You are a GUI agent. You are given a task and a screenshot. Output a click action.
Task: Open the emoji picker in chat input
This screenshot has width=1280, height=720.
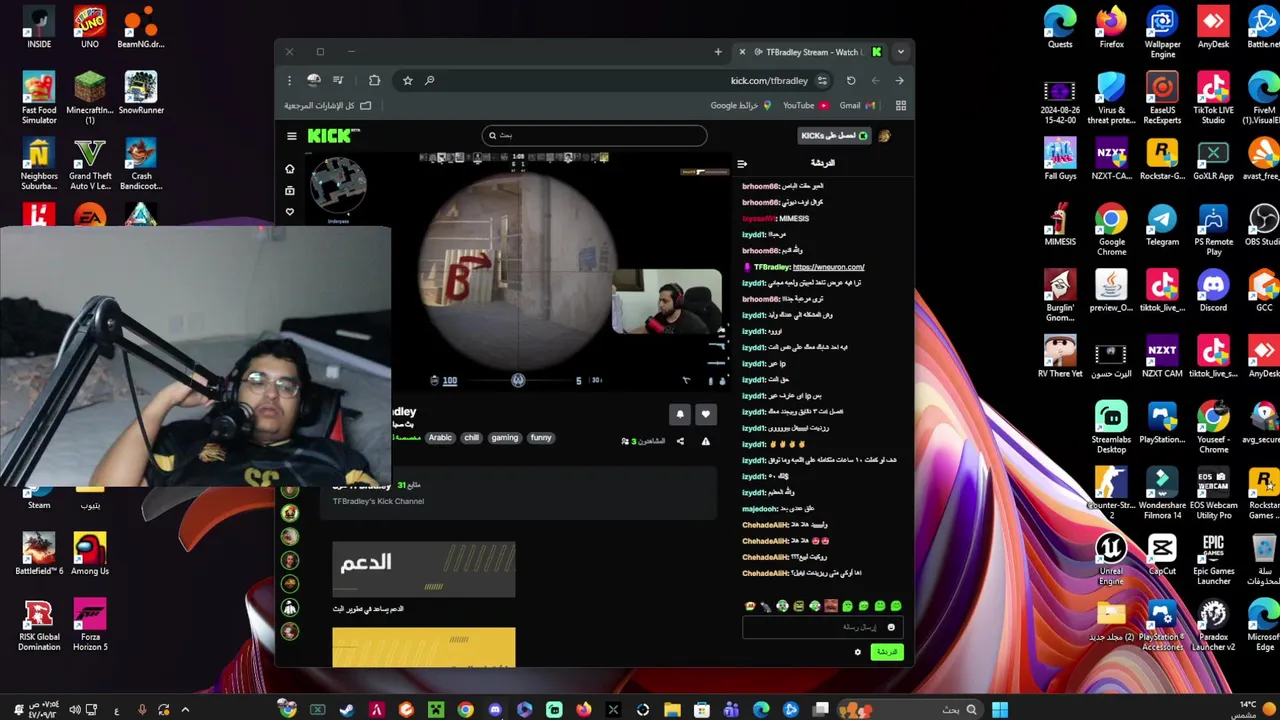[x=891, y=627]
